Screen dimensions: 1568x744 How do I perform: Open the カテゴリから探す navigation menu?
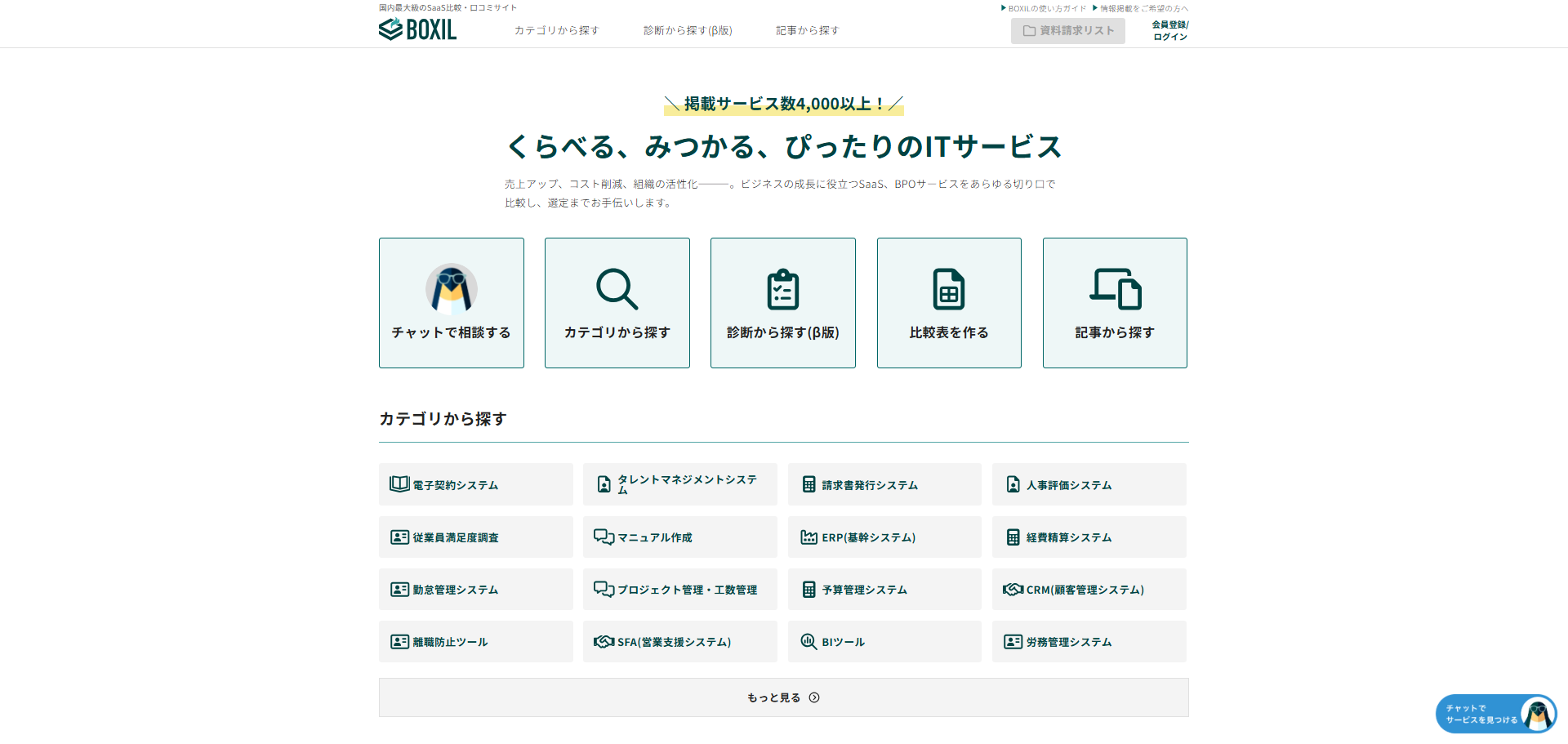[x=556, y=30]
